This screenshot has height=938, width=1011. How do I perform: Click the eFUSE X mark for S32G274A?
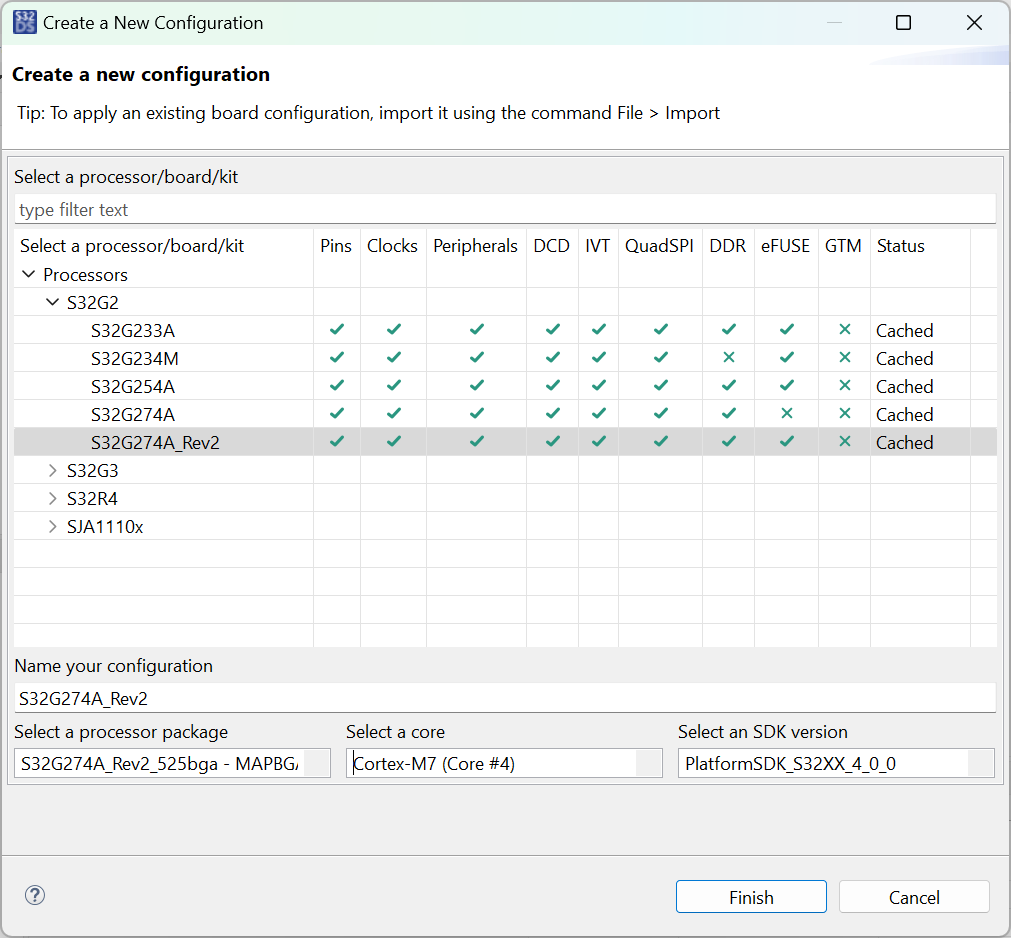tap(786, 414)
